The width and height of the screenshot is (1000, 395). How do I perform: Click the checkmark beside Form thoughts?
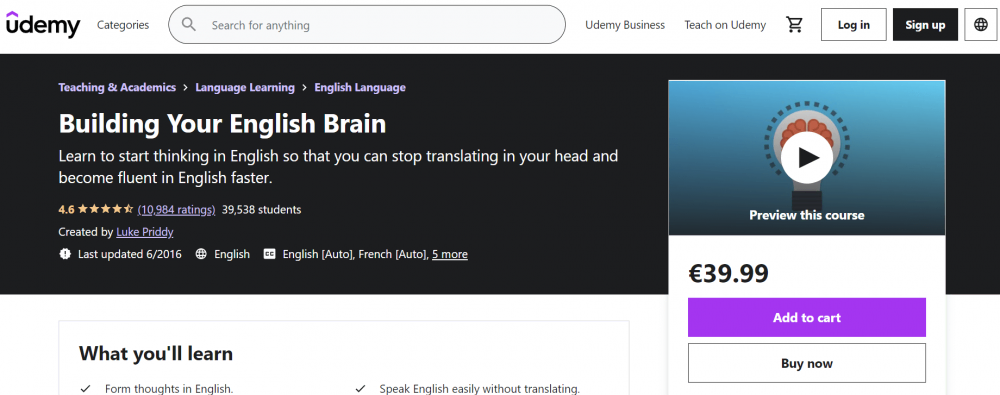point(85,388)
